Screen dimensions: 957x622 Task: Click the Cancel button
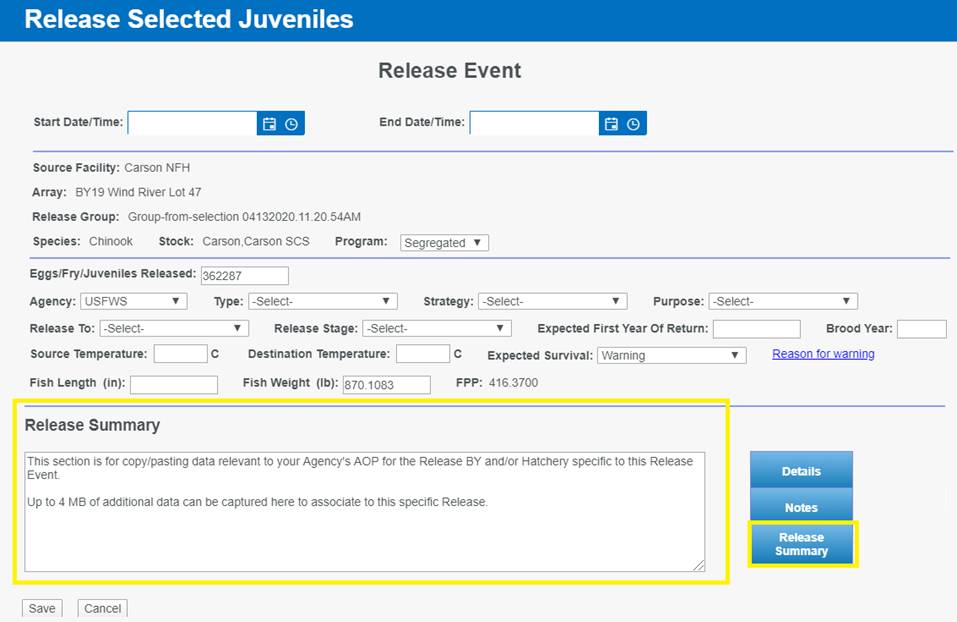click(102, 608)
